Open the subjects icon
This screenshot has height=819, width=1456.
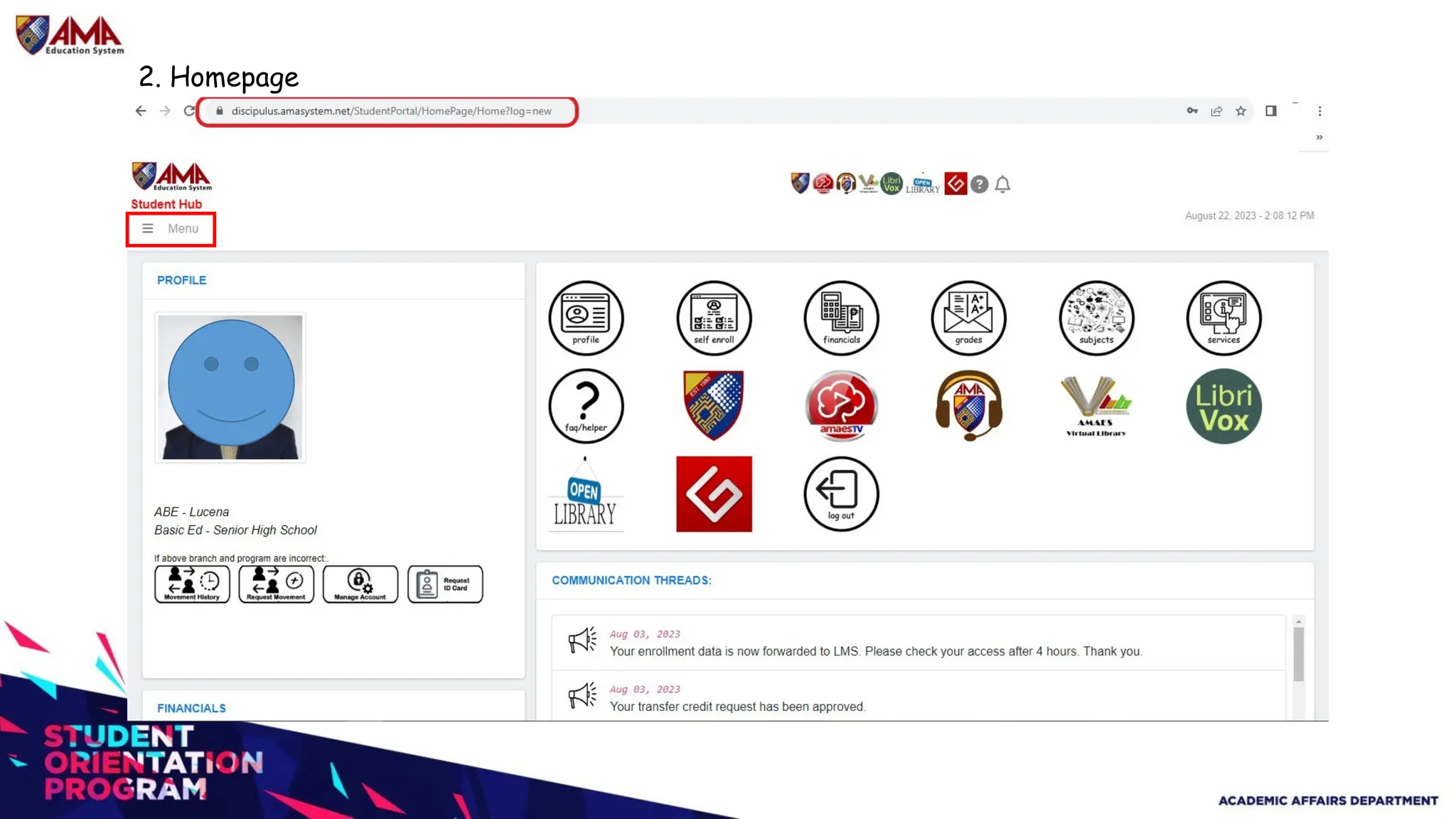[x=1096, y=318]
